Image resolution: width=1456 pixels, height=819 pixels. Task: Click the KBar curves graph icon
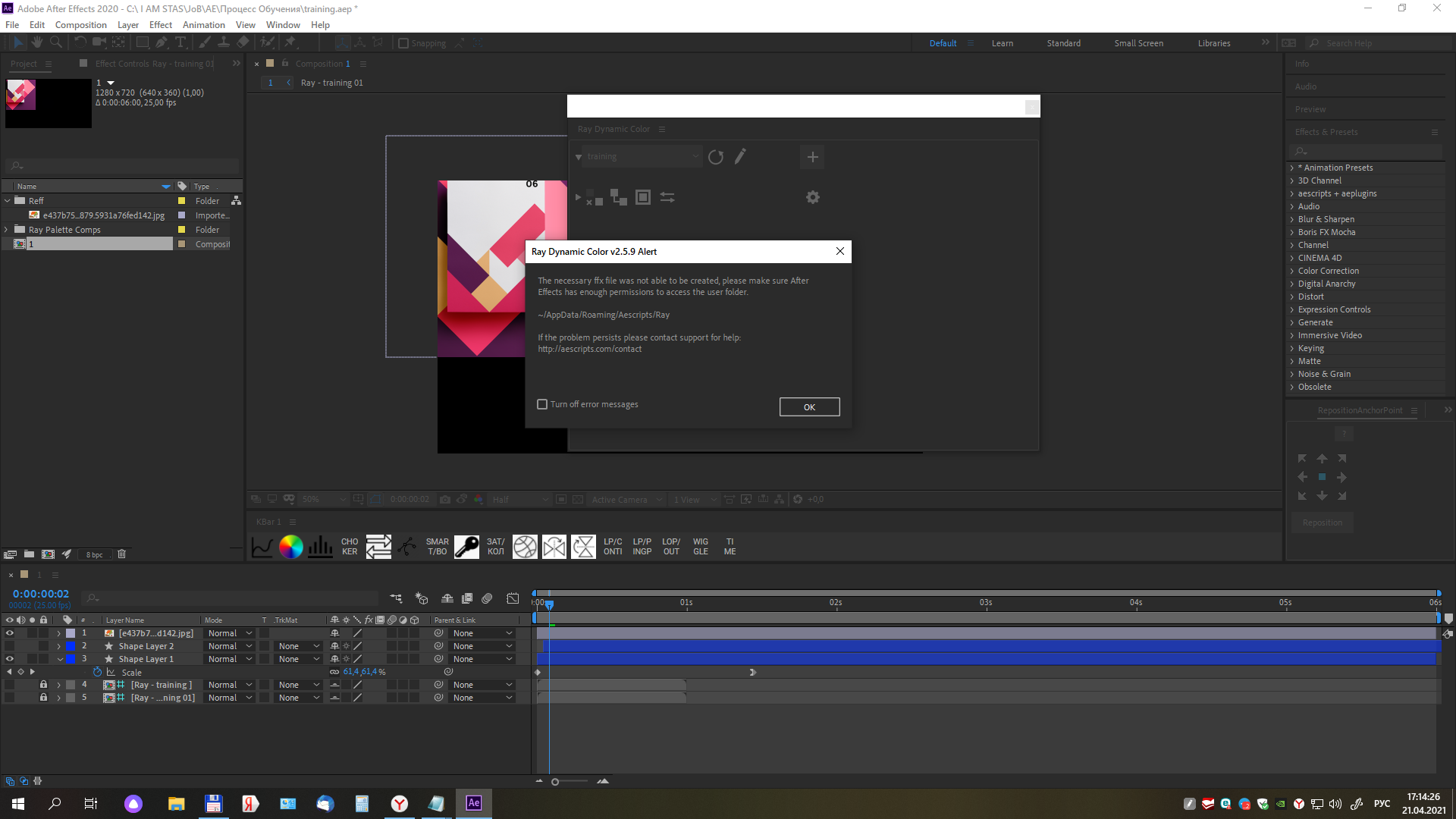262,547
